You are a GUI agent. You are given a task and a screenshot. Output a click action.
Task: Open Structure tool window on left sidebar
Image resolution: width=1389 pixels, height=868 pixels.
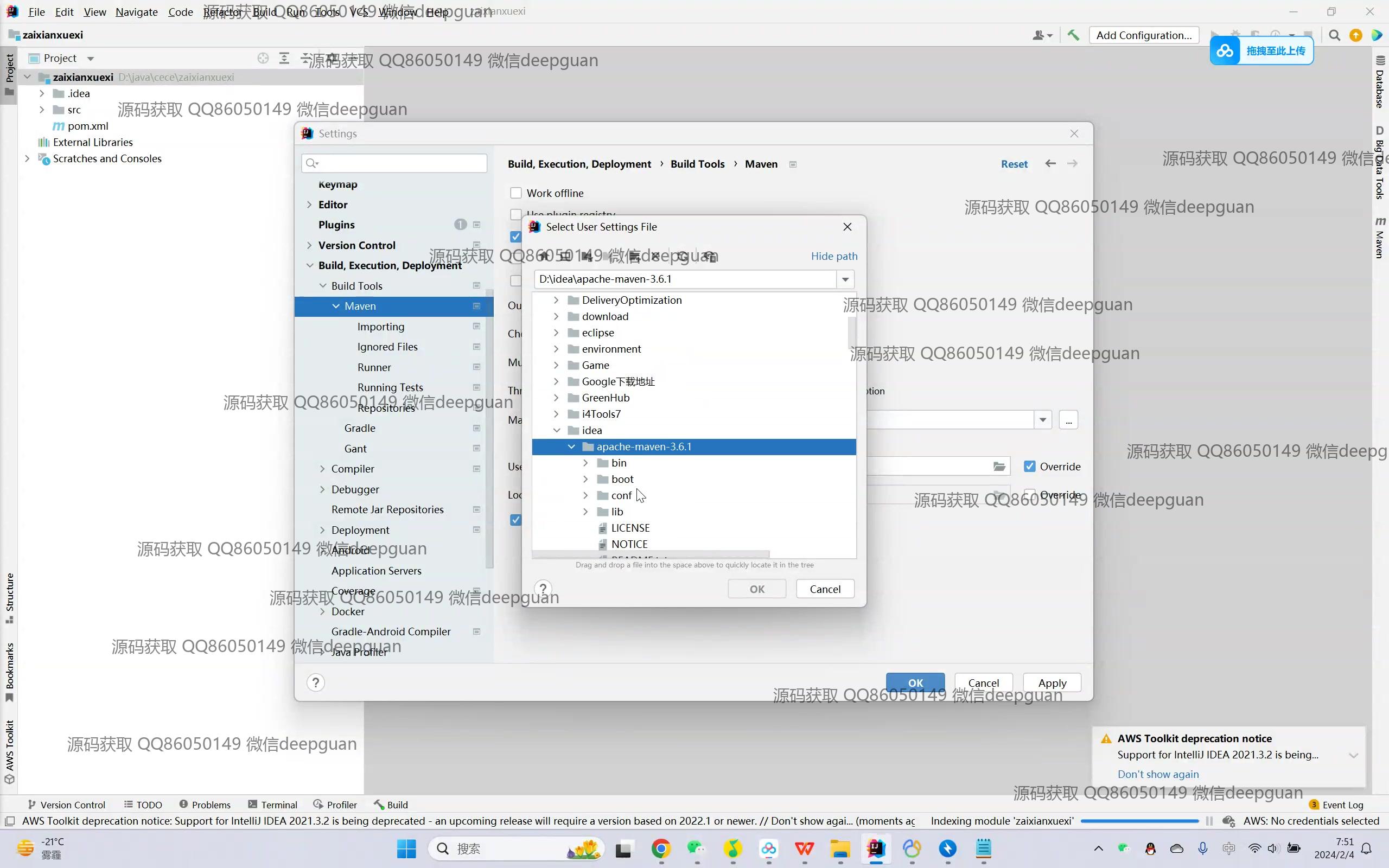click(x=9, y=598)
